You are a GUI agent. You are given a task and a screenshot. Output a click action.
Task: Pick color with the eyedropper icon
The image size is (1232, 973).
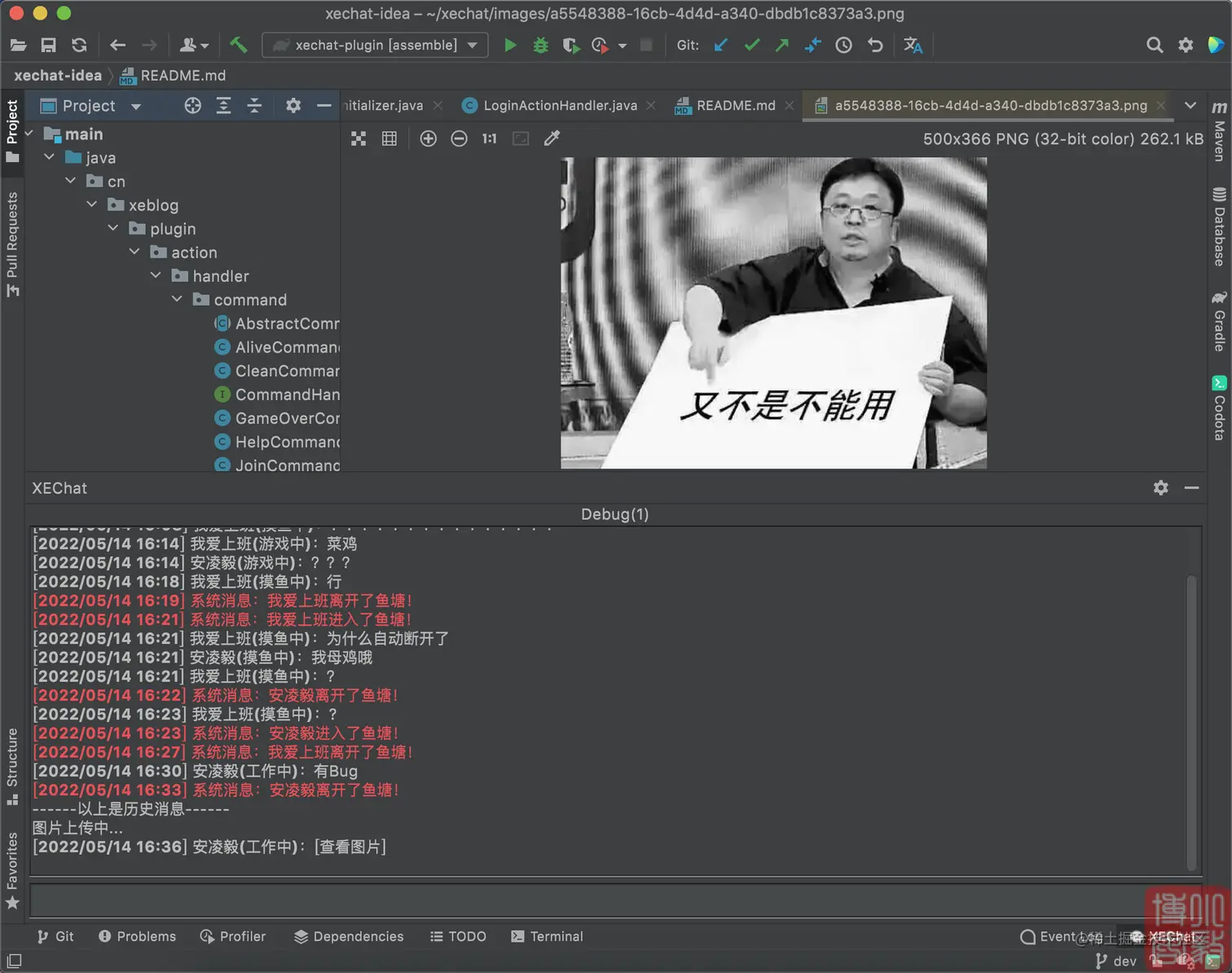552,139
